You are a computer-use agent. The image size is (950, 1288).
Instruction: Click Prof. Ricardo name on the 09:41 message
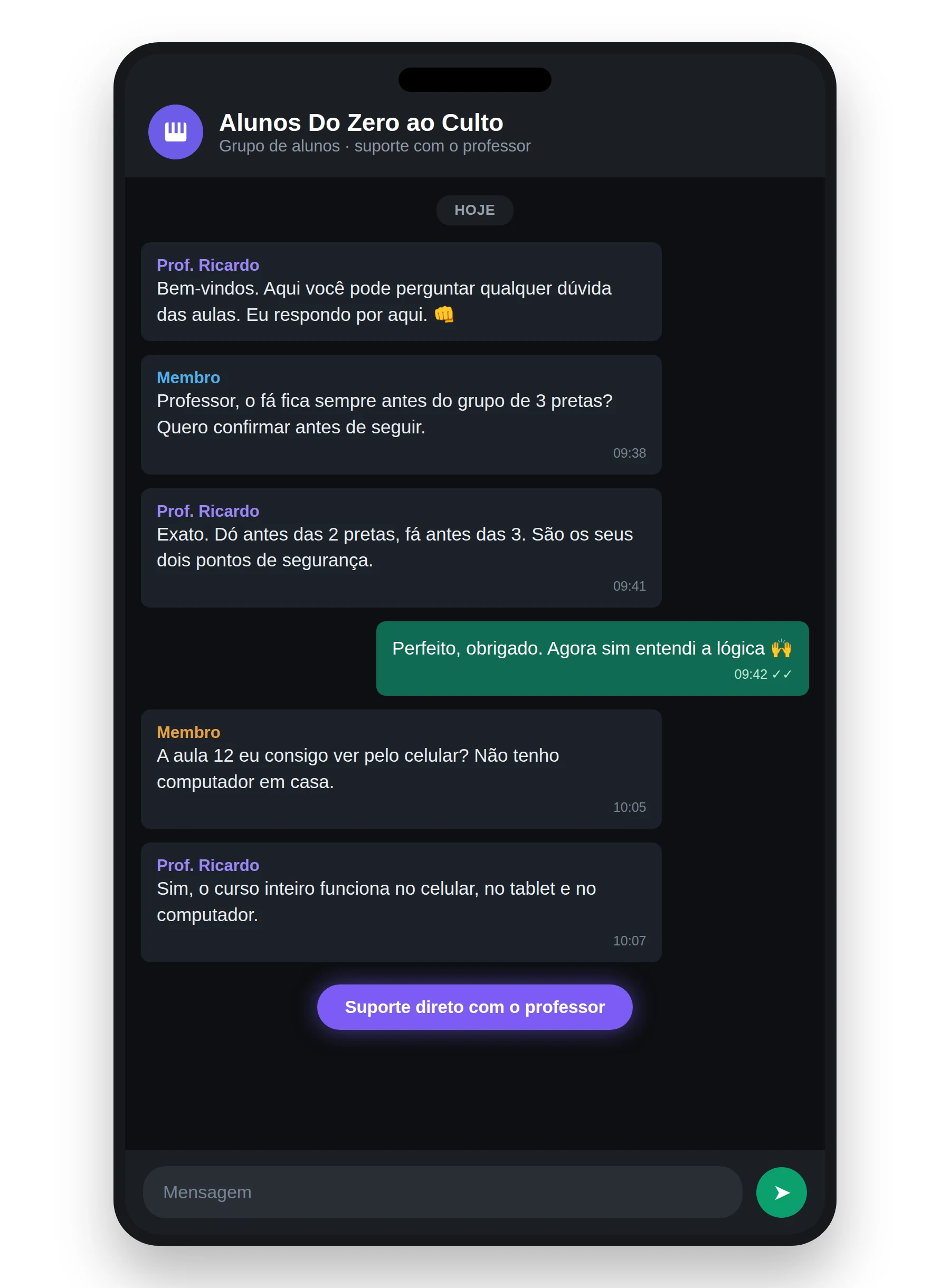tap(207, 511)
